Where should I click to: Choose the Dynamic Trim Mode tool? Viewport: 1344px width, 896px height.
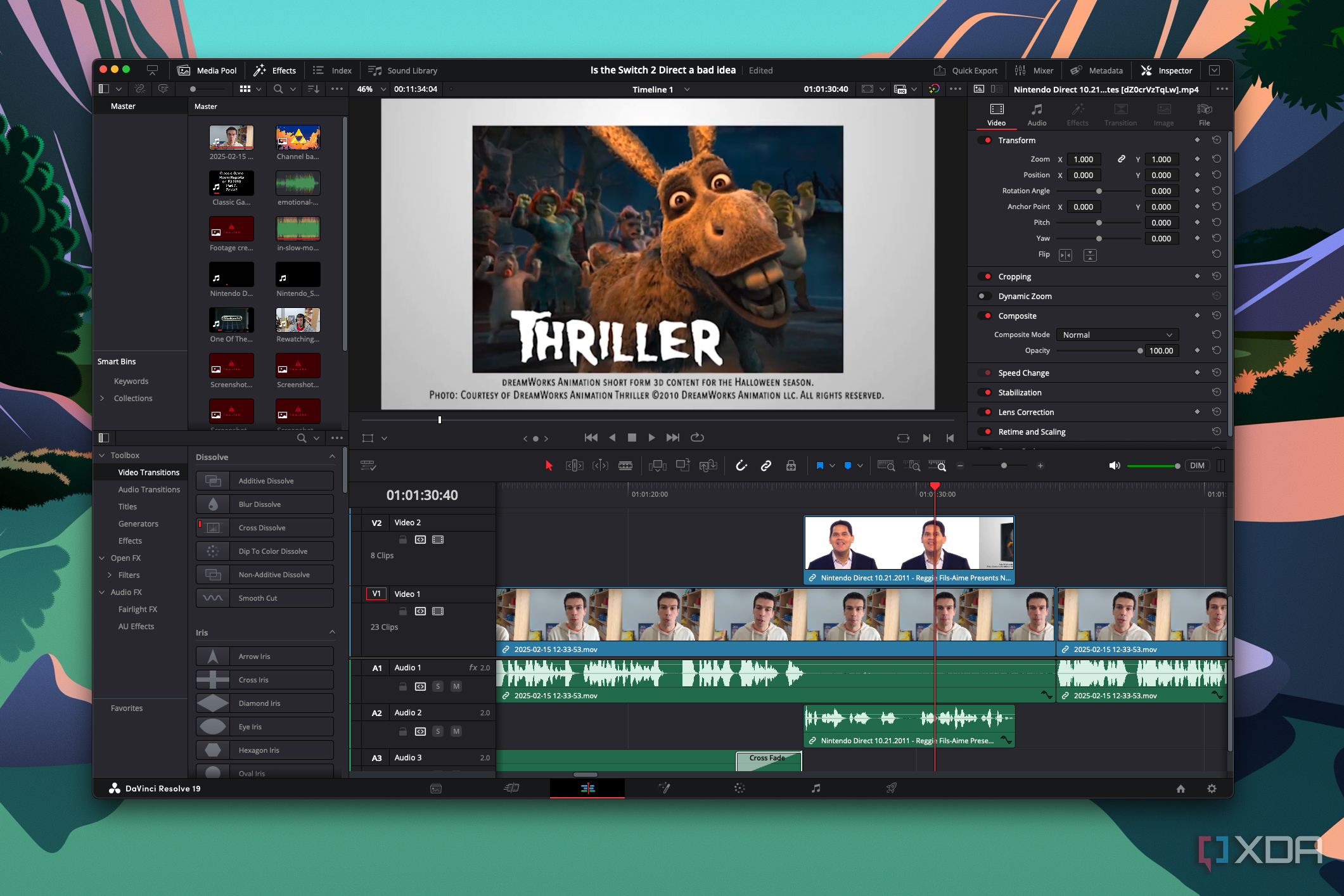tap(600, 466)
